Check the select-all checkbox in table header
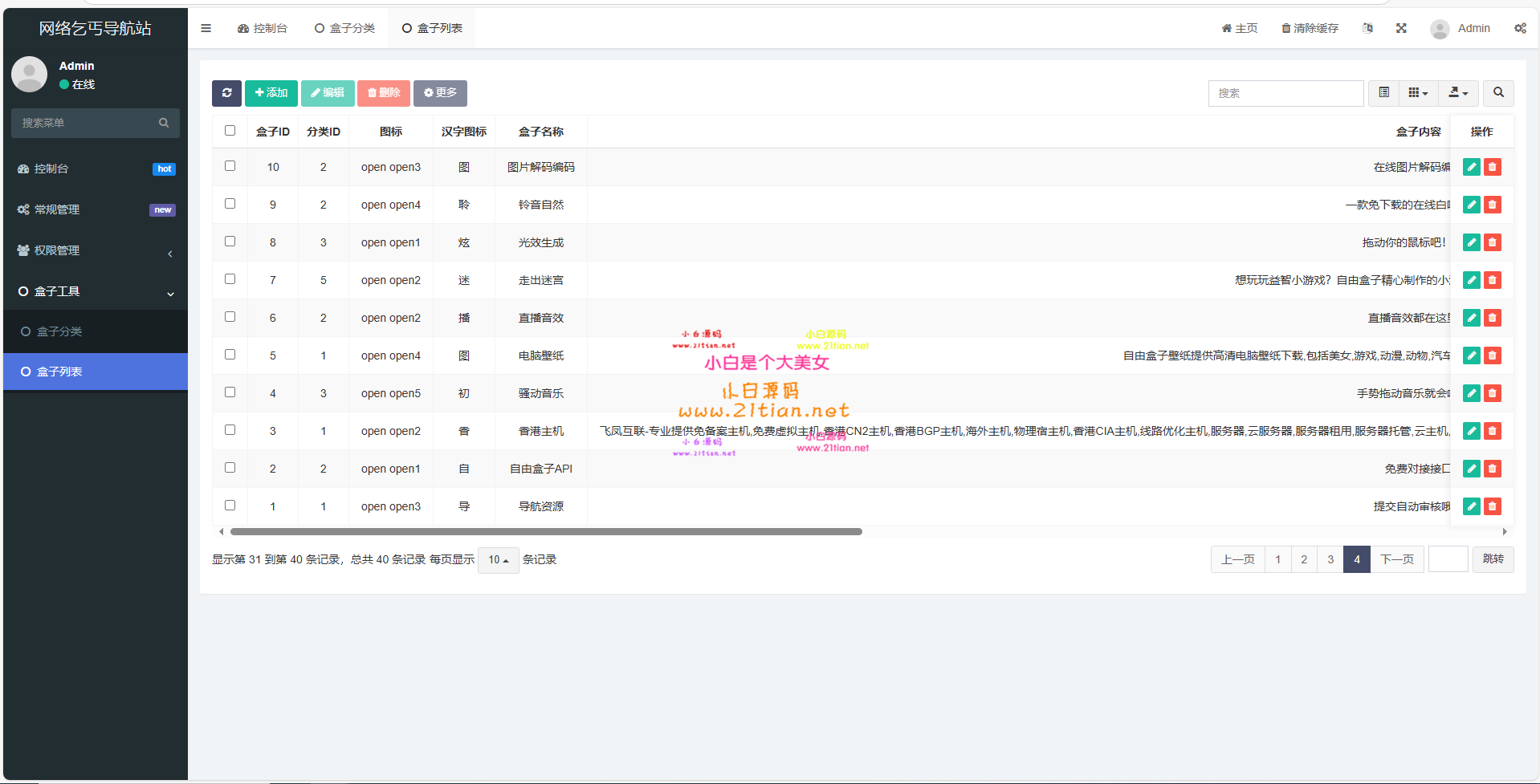1540x784 pixels. pyautogui.click(x=230, y=131)
